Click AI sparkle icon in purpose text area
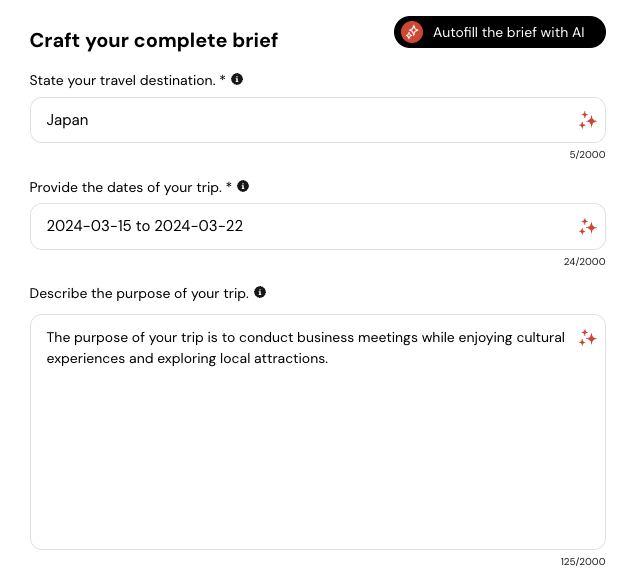 [587, 338]
